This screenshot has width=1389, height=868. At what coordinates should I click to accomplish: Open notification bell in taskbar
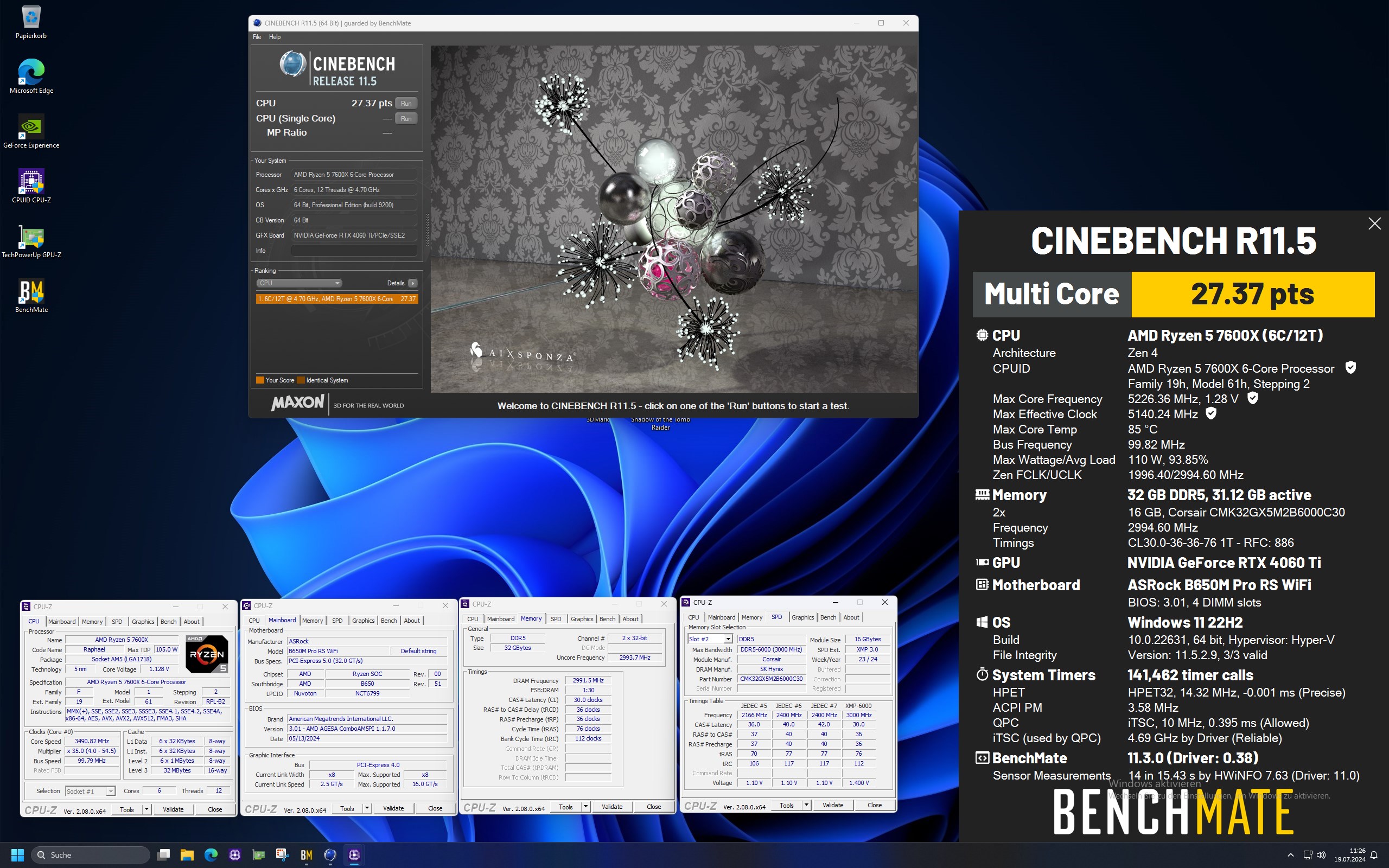click(1374, 855)
